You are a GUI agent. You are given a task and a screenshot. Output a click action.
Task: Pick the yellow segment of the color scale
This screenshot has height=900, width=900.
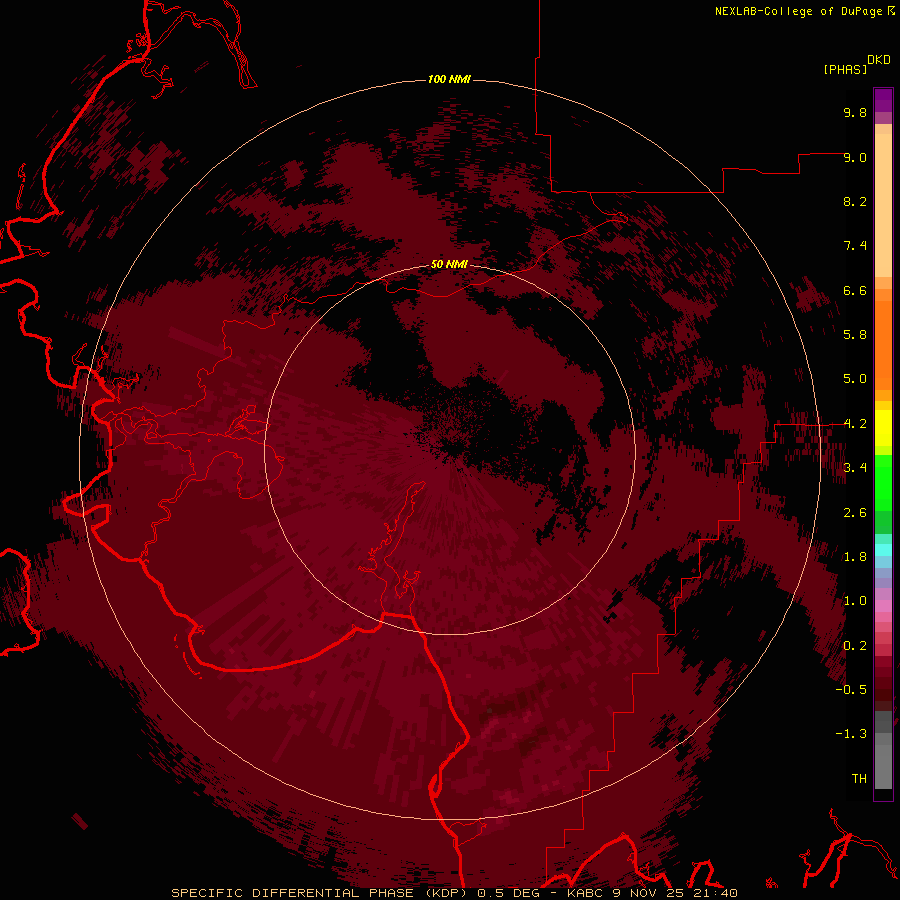tap(883, 428)
